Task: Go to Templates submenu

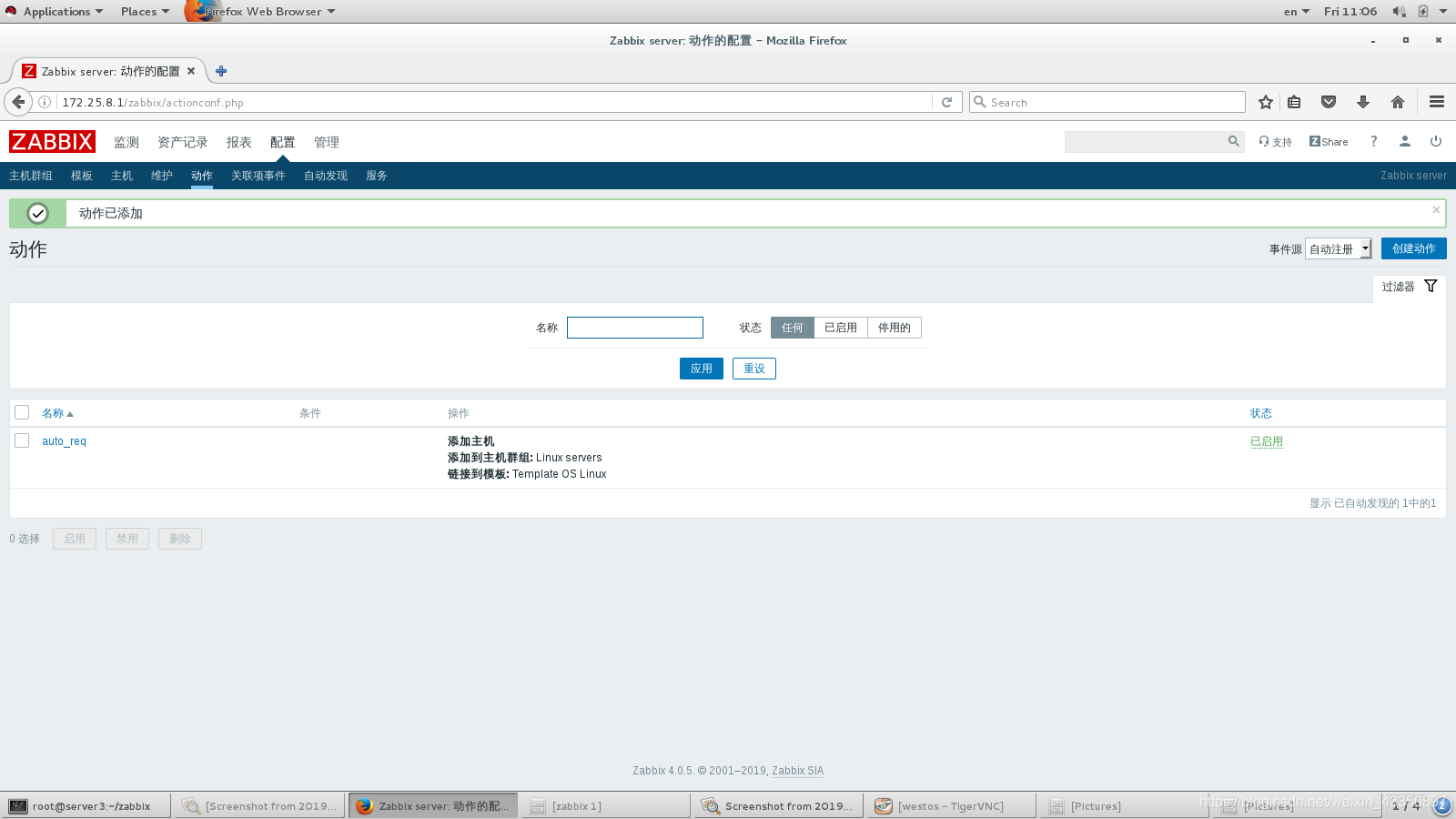Action: pos(82,176)
